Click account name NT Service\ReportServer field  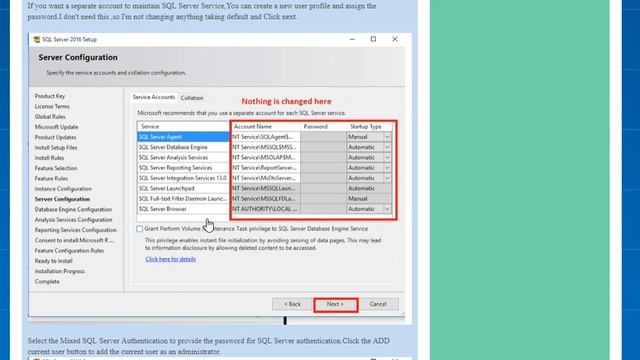click(x=266, y=168)
